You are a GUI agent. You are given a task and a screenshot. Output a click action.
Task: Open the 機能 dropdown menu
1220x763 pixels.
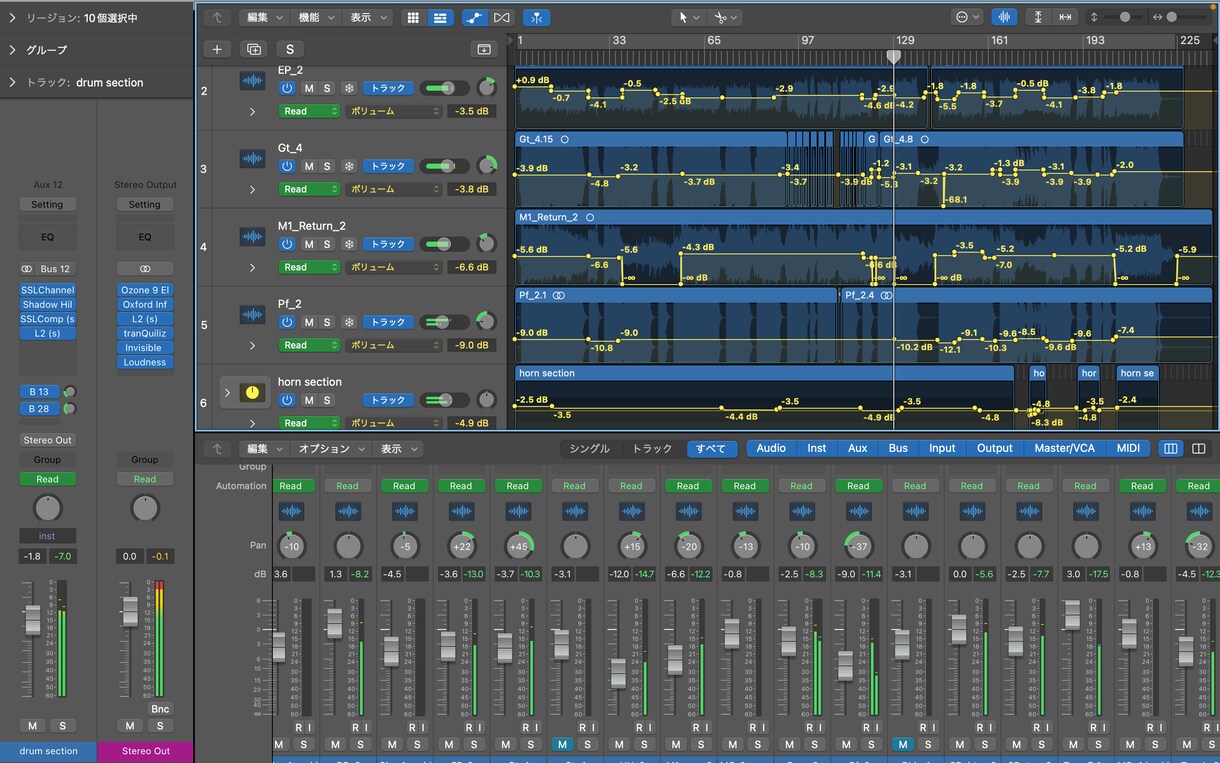point(317,17)
